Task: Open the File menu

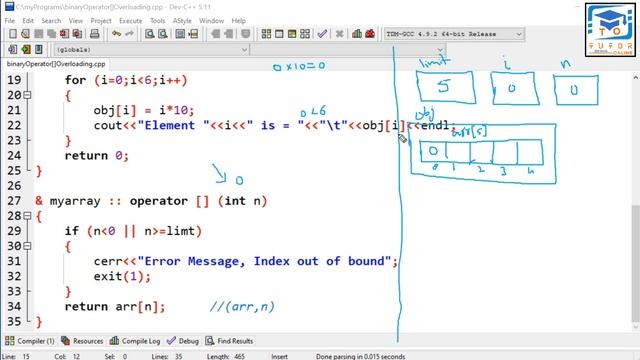Action: (x=10, y=20)
